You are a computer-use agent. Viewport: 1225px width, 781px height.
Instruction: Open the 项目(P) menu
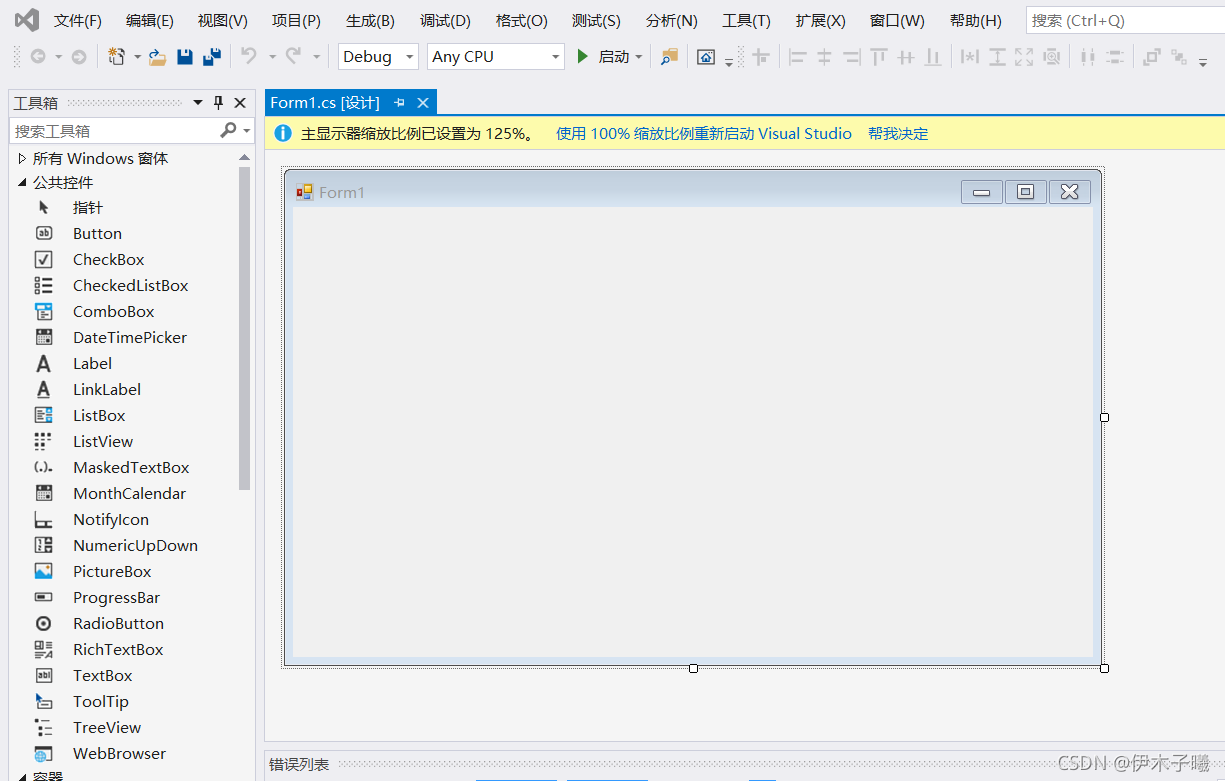click(x=296, y=20)
